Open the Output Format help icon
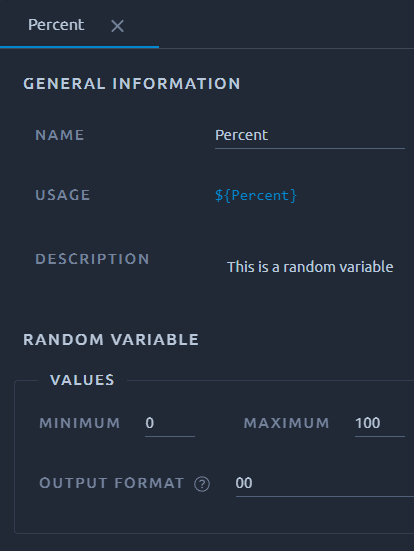This screenshot has height=551, width=414. pyautogui.click(x=202, y=484)
